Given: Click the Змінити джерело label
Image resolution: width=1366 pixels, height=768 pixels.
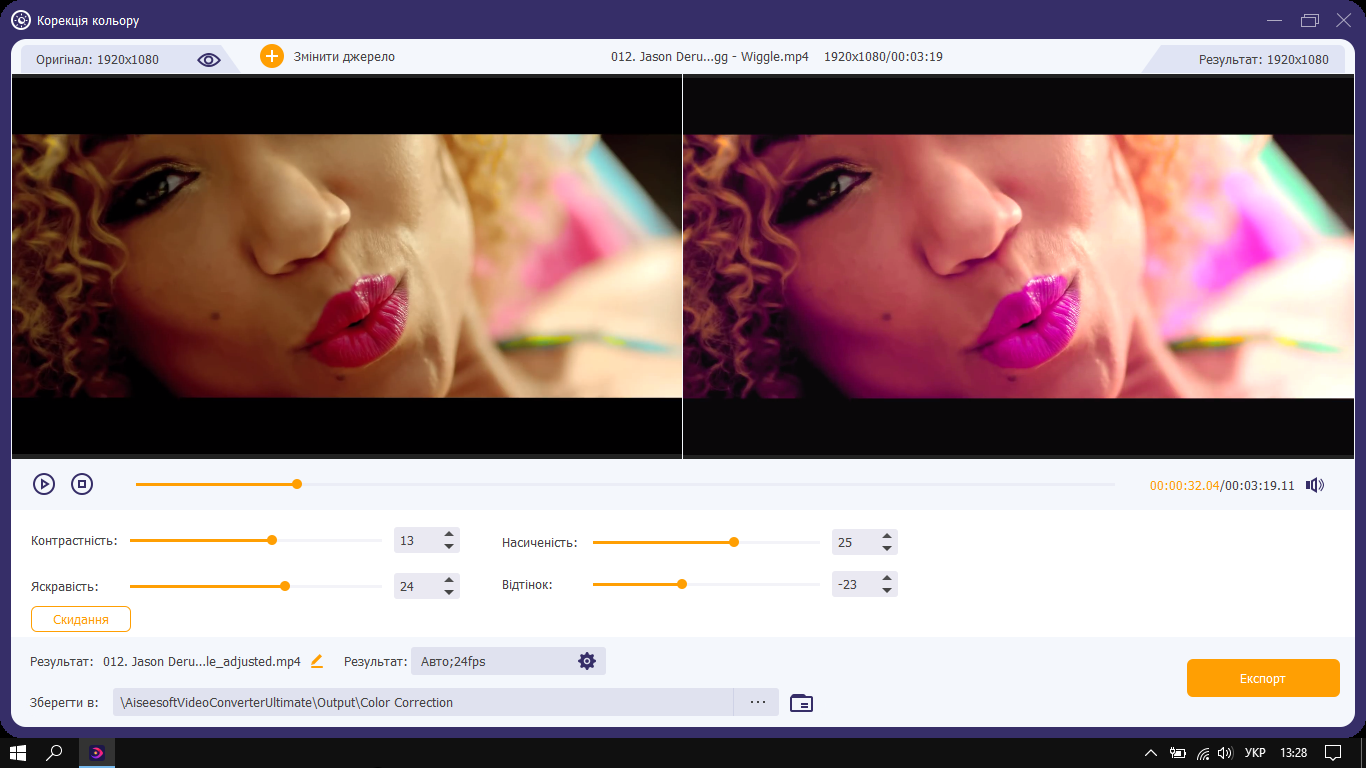Looking at the screenshot, I should click(x=344, y=57).
